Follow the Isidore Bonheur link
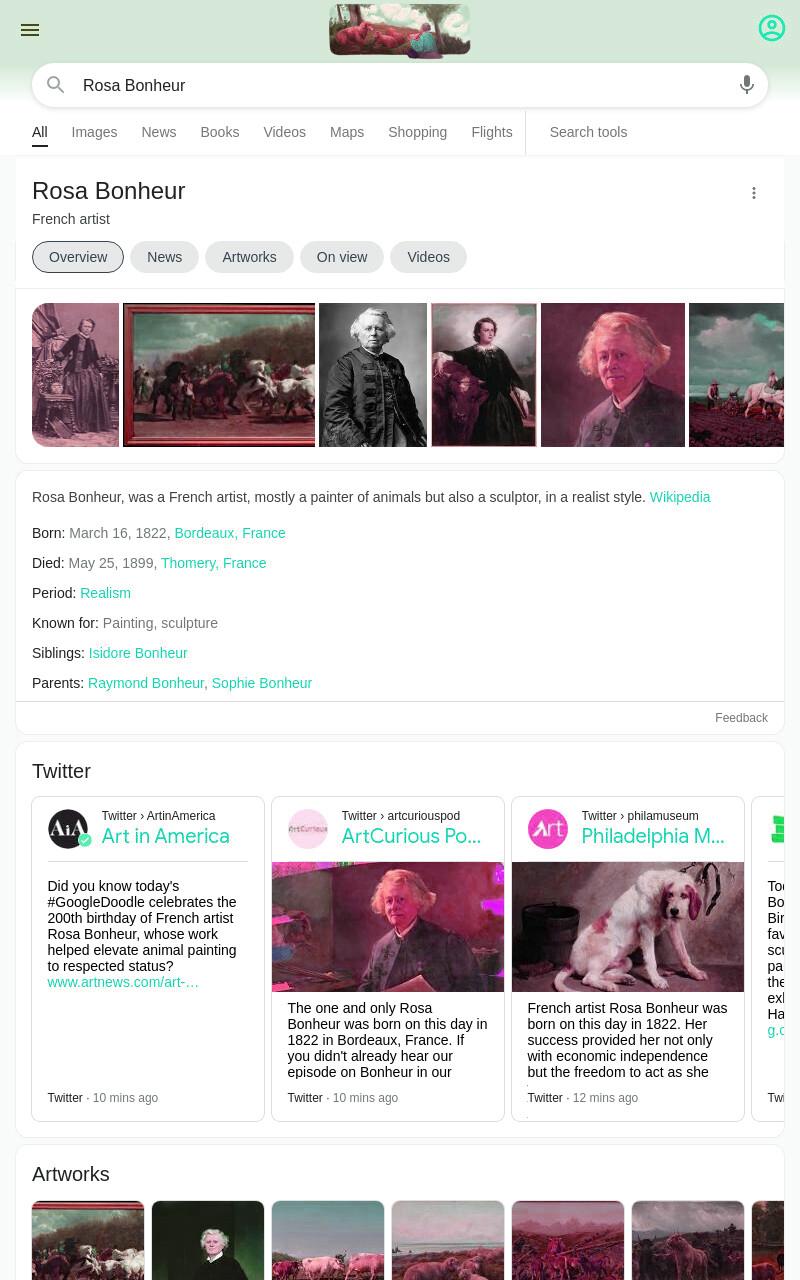Screen dimensions: 800x1280 coord(138,653)
